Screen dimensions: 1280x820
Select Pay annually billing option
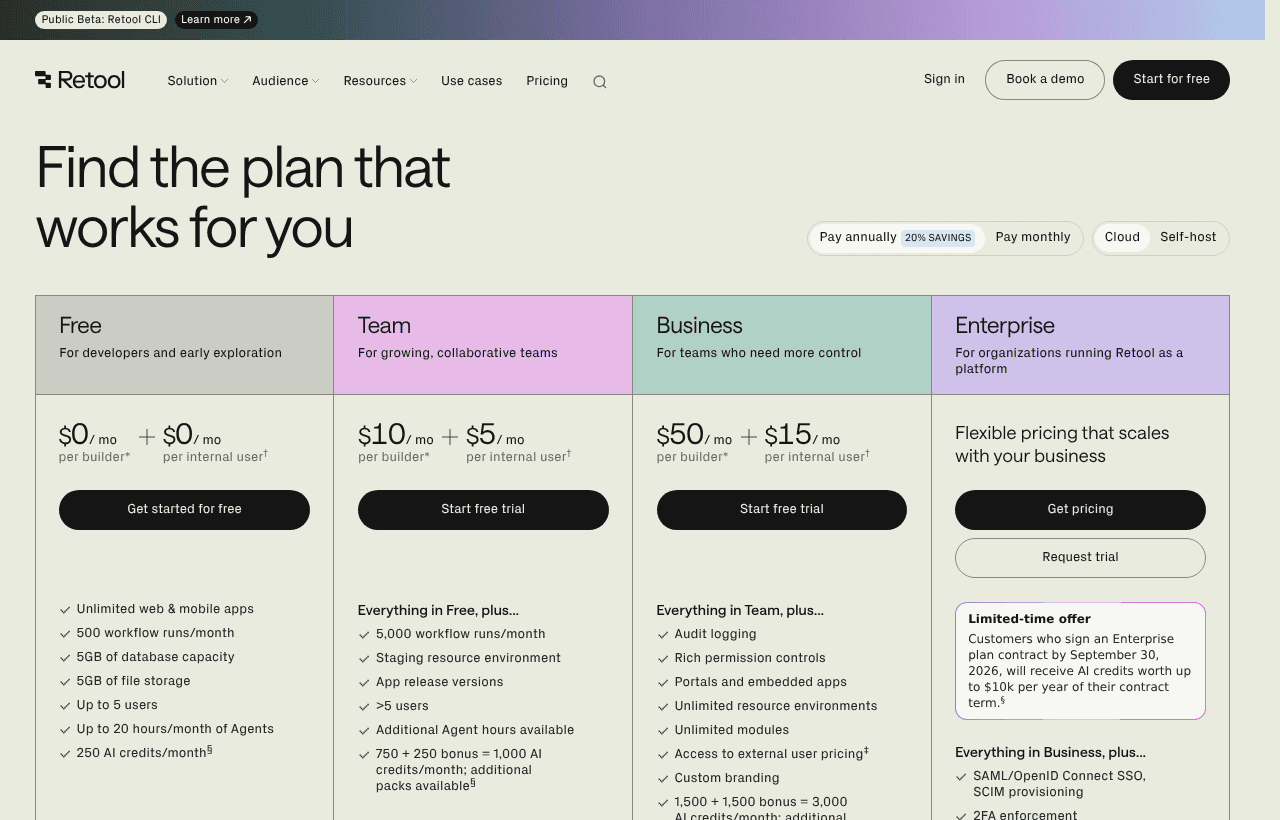coord(897,238)
